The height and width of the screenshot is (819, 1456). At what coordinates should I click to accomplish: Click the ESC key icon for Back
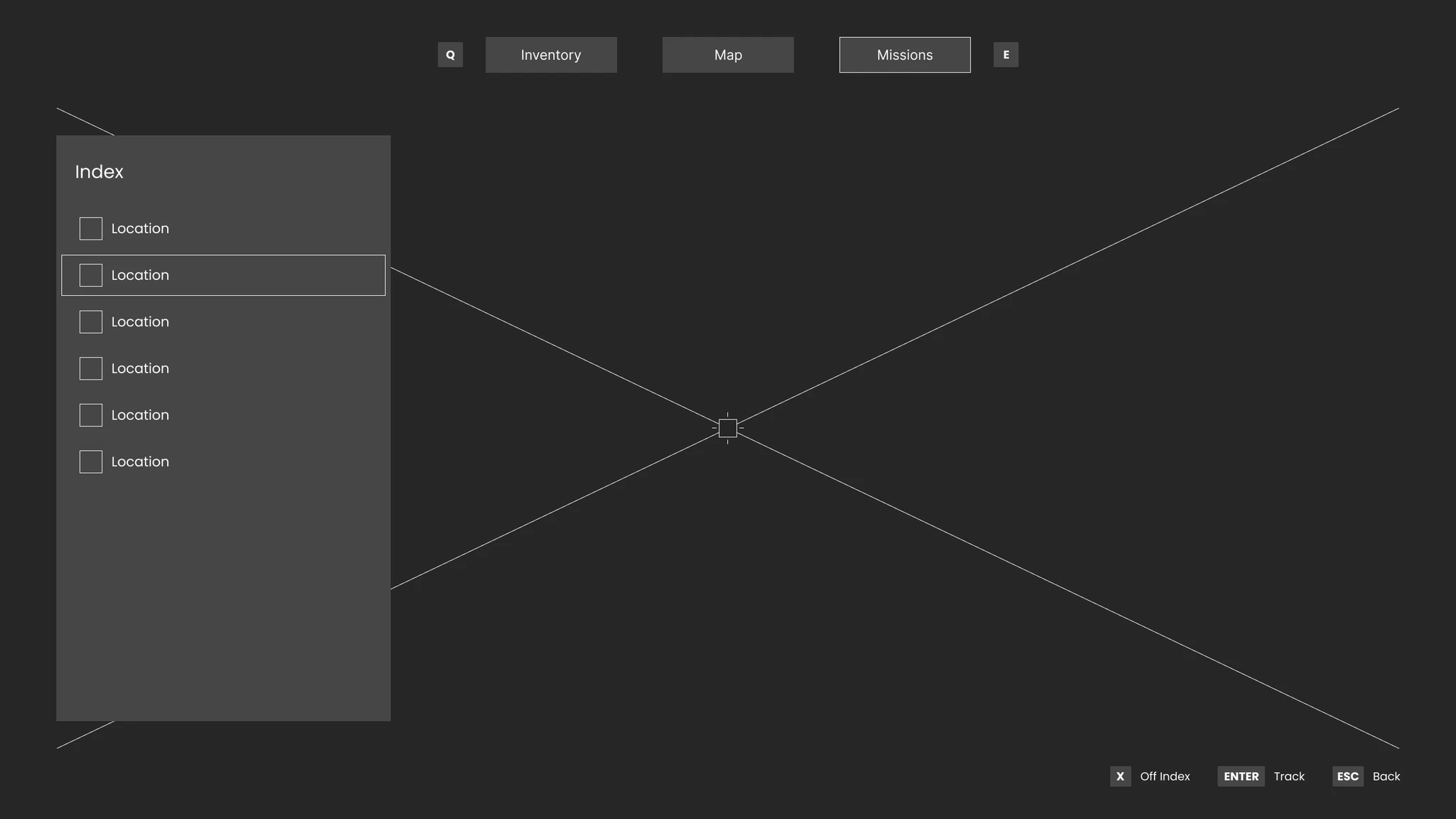1347,776
